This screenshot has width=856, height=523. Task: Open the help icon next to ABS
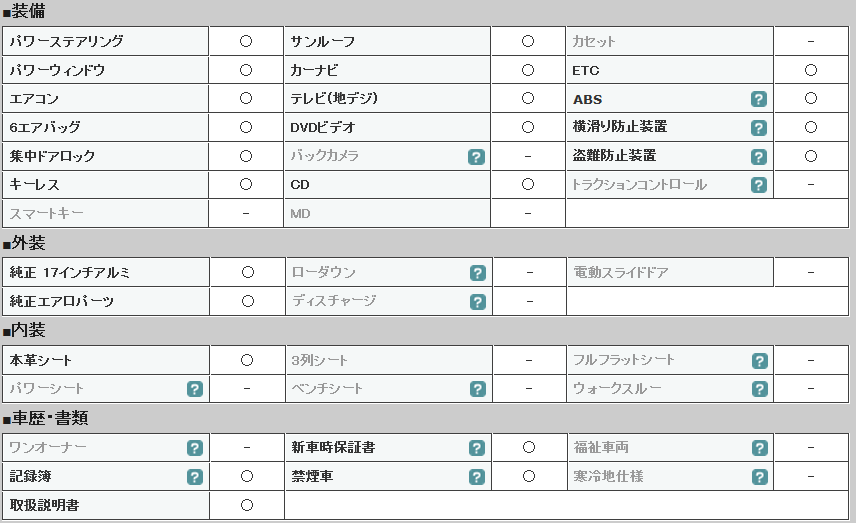click(759, 99)
